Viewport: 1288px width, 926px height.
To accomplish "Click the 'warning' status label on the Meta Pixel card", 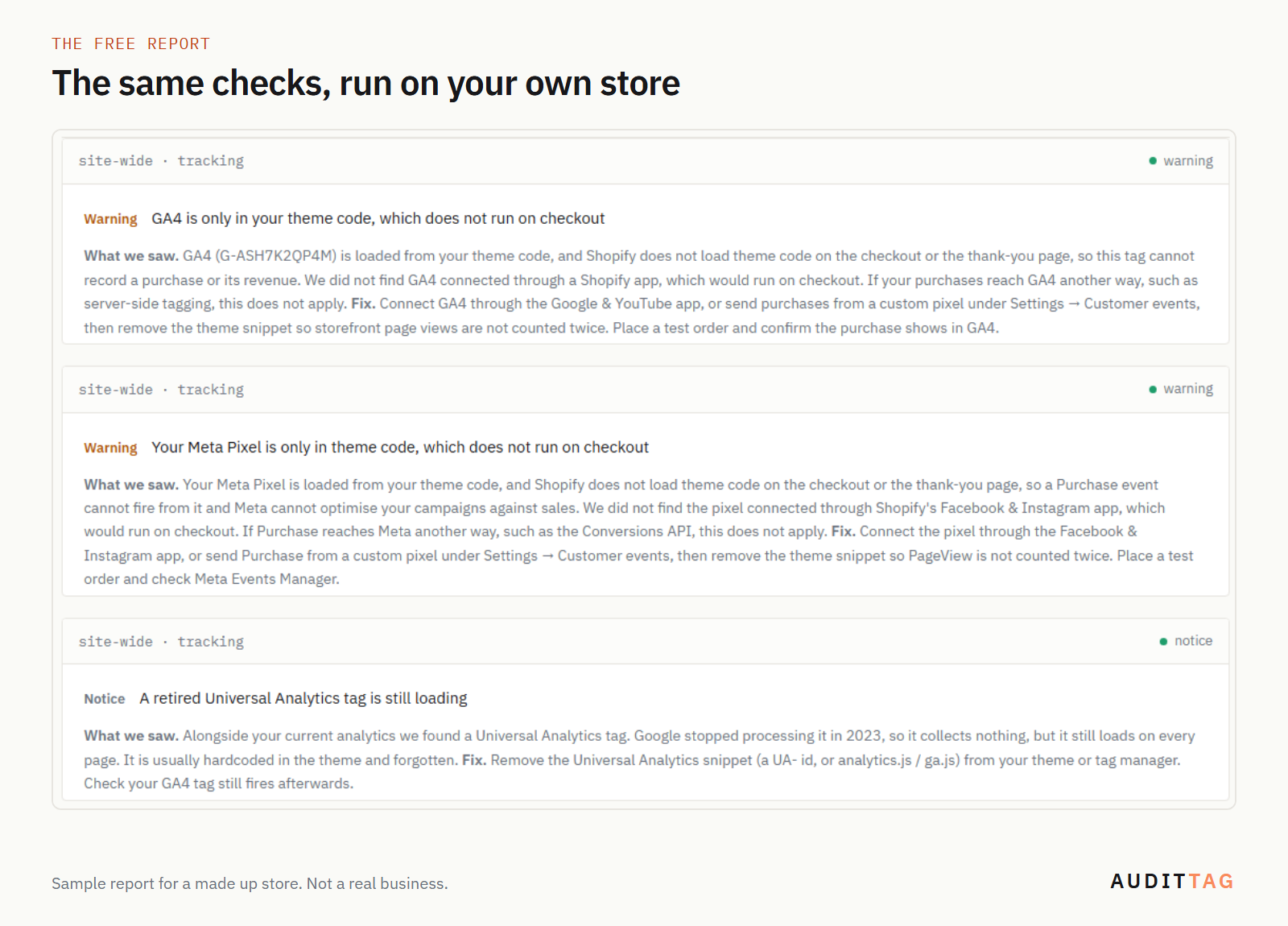I will coord(1187,389).
